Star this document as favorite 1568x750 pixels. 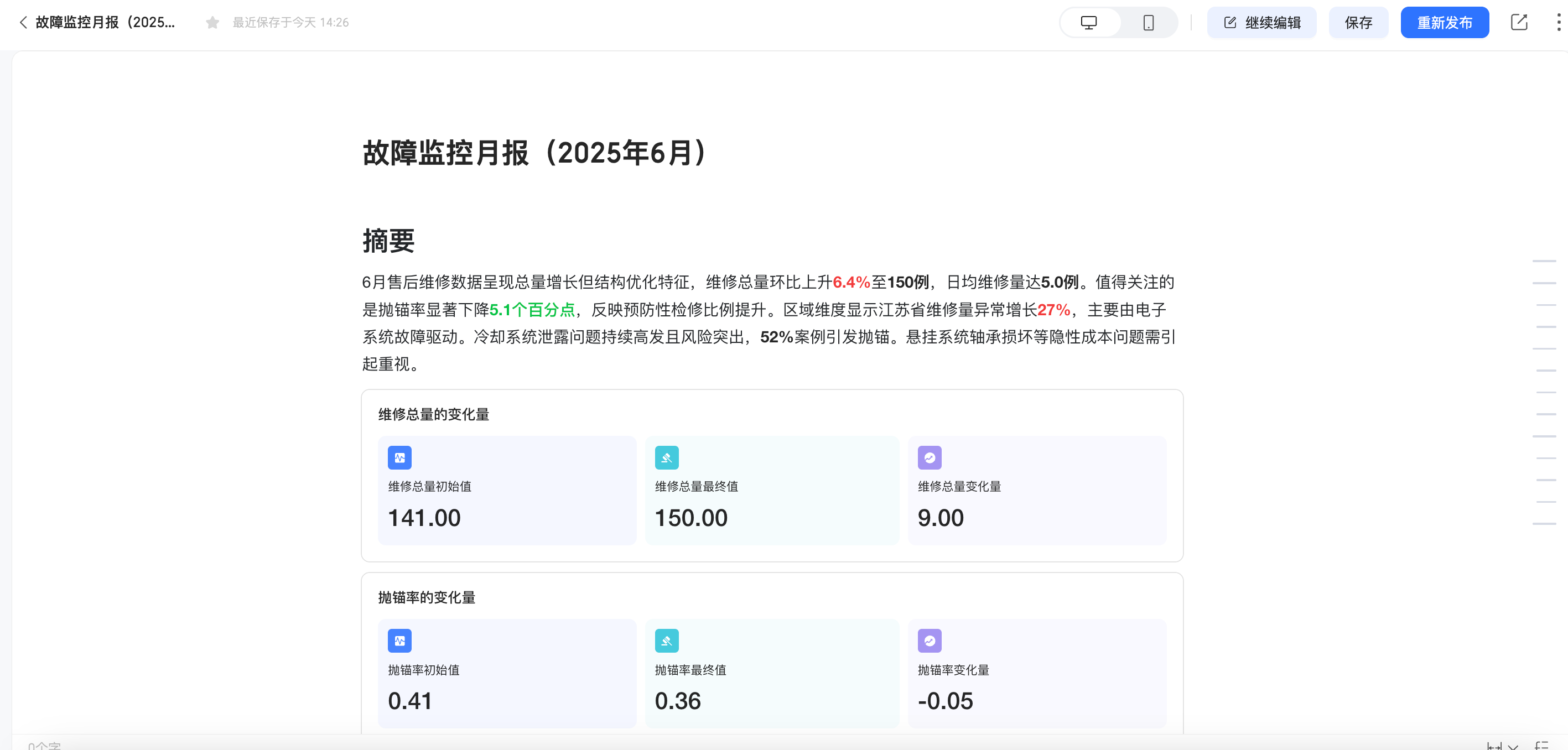212,23
